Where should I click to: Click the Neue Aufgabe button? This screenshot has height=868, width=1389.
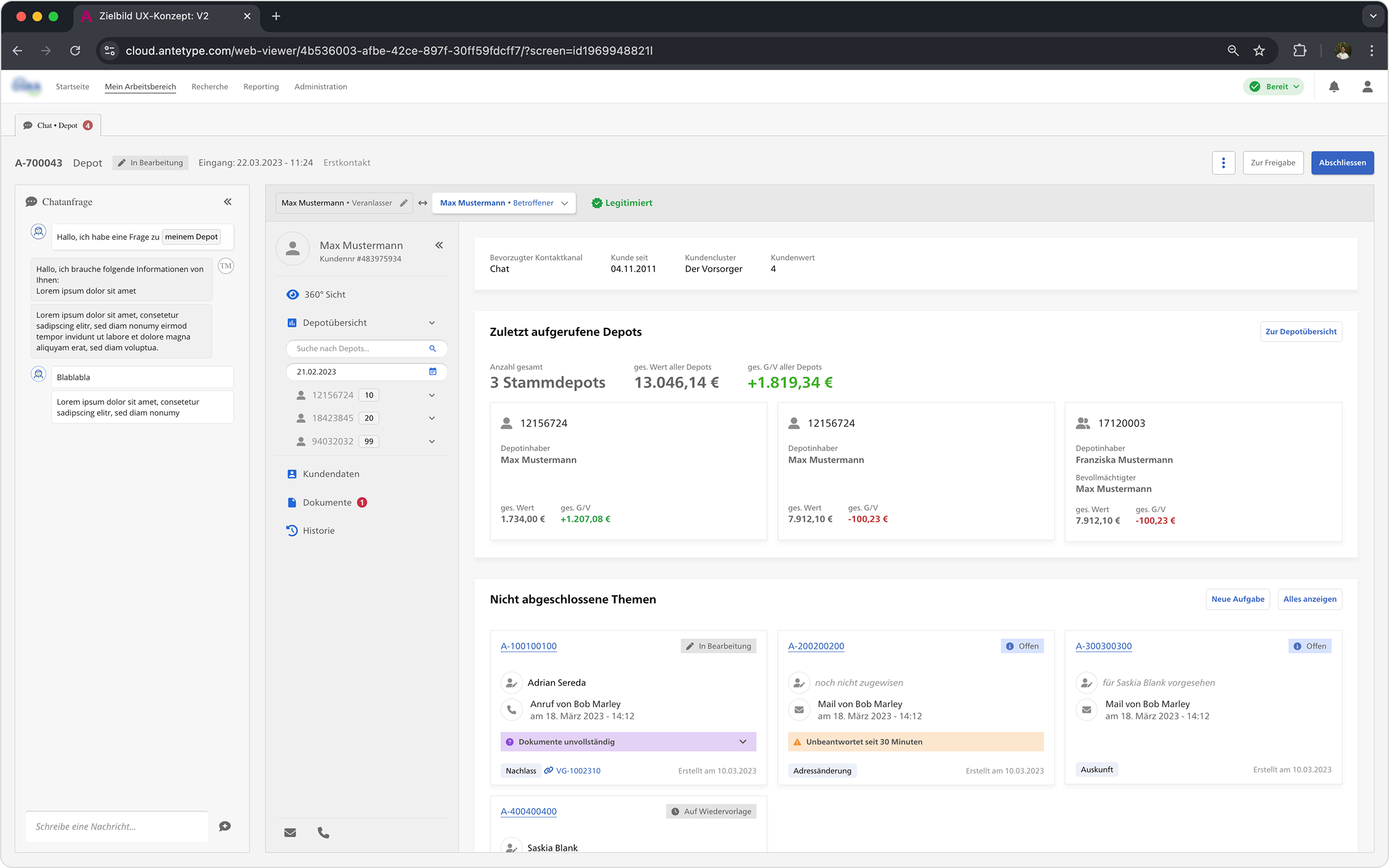(1238, 599)
